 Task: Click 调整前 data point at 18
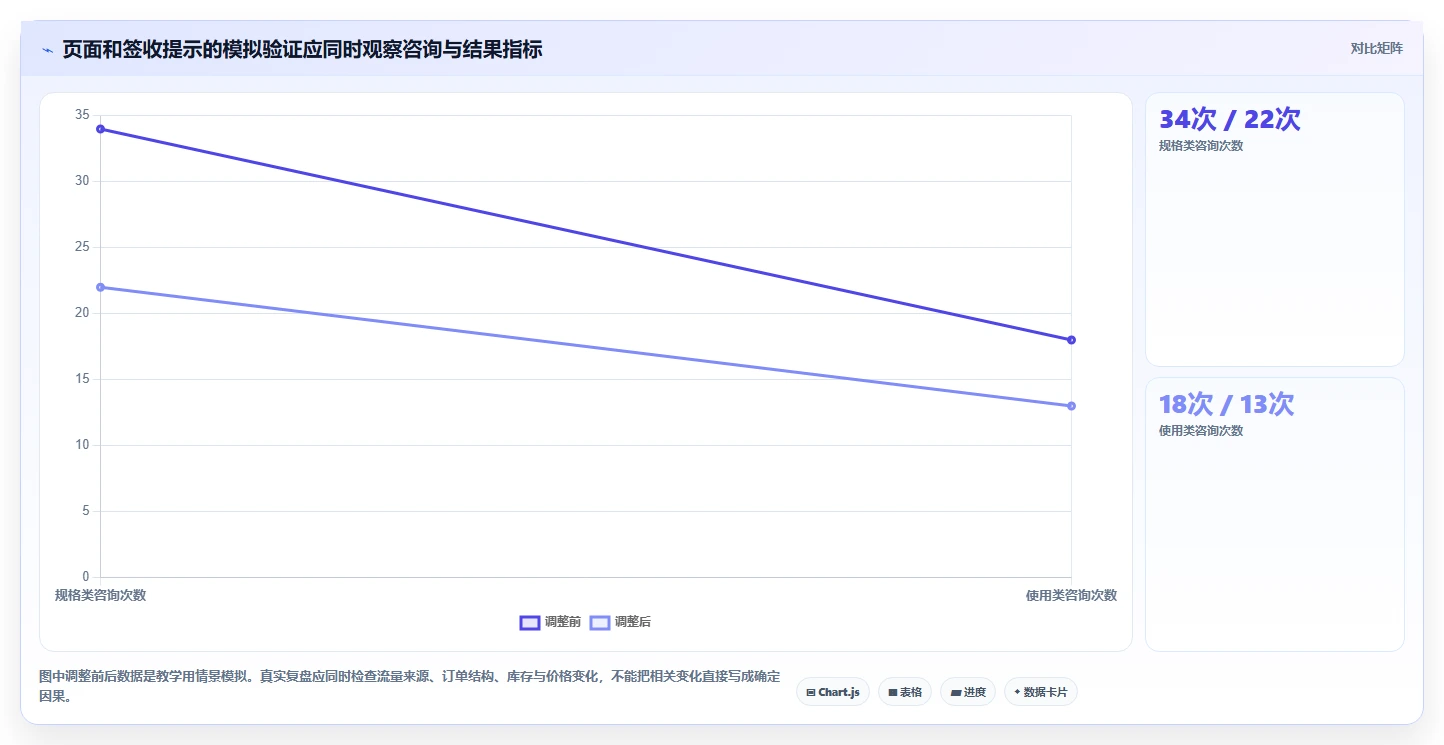(1071, 340)
